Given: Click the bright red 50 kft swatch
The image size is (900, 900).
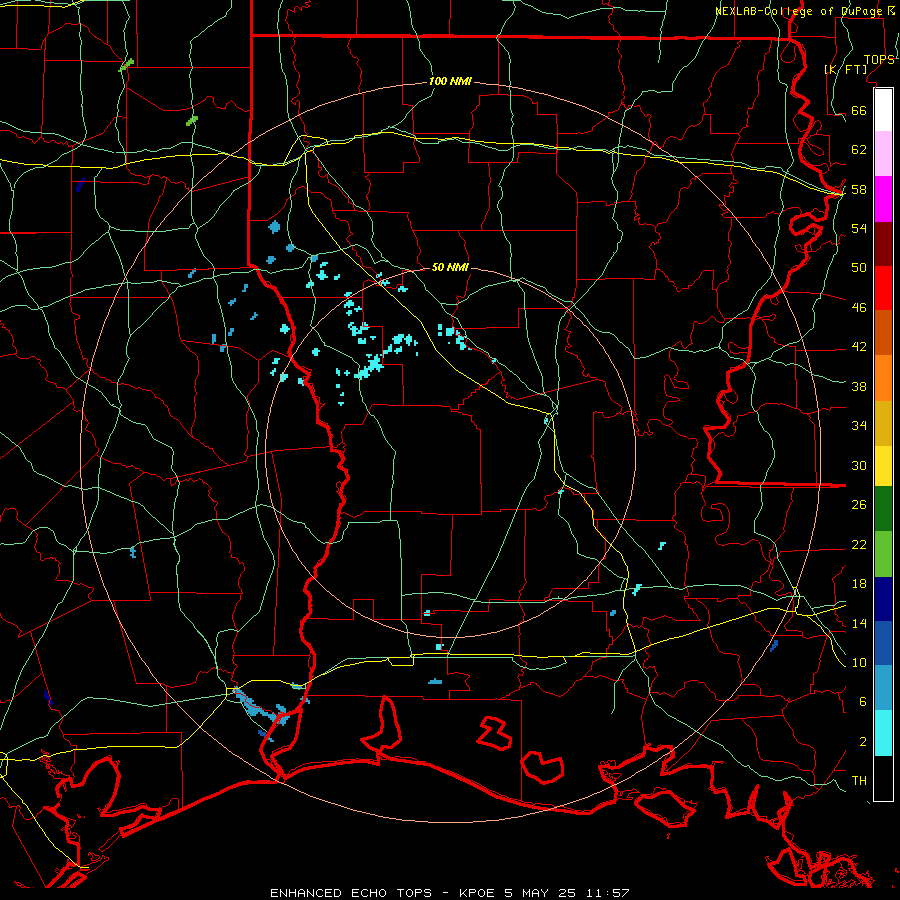Looking at the screenshot, I should tap(883, 288).
